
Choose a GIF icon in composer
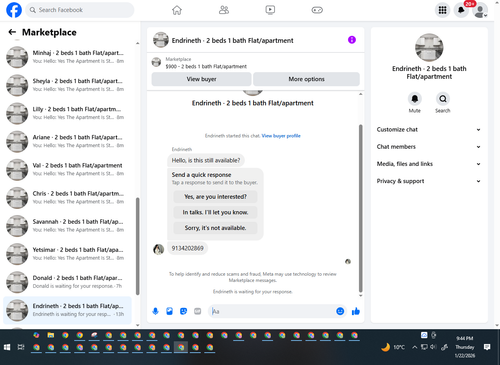(198, 311)
